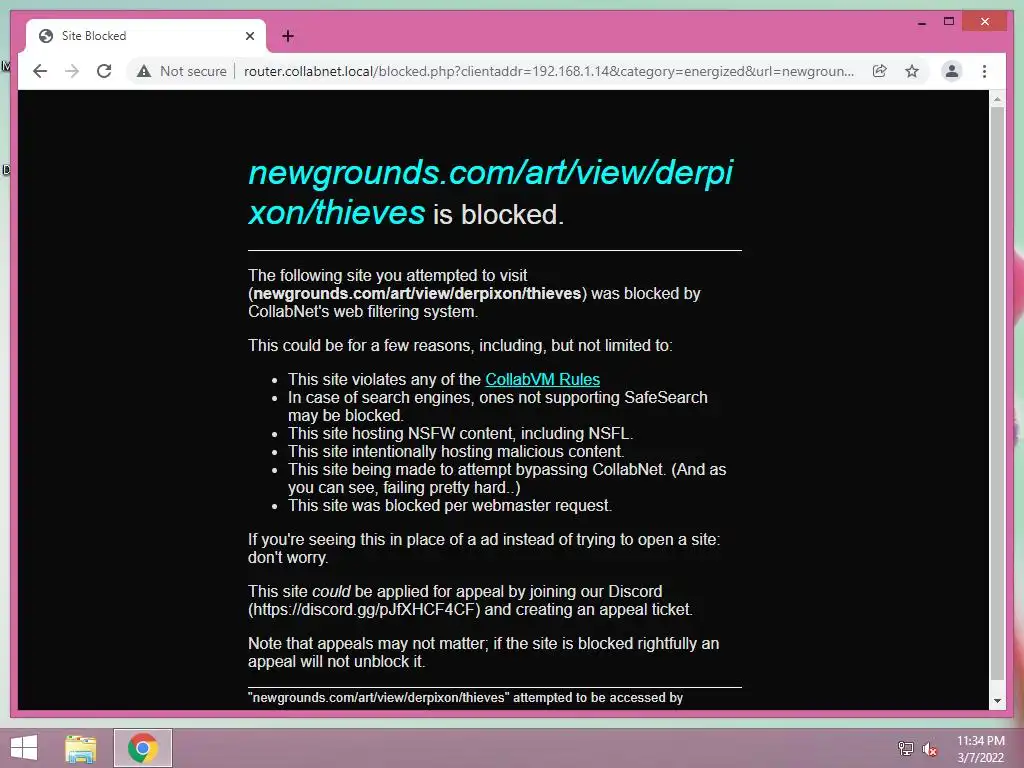Click 'intentionally hosting malicious content' bullet
This screenshot has width=1024, height=768.
(x=456, y=451)
